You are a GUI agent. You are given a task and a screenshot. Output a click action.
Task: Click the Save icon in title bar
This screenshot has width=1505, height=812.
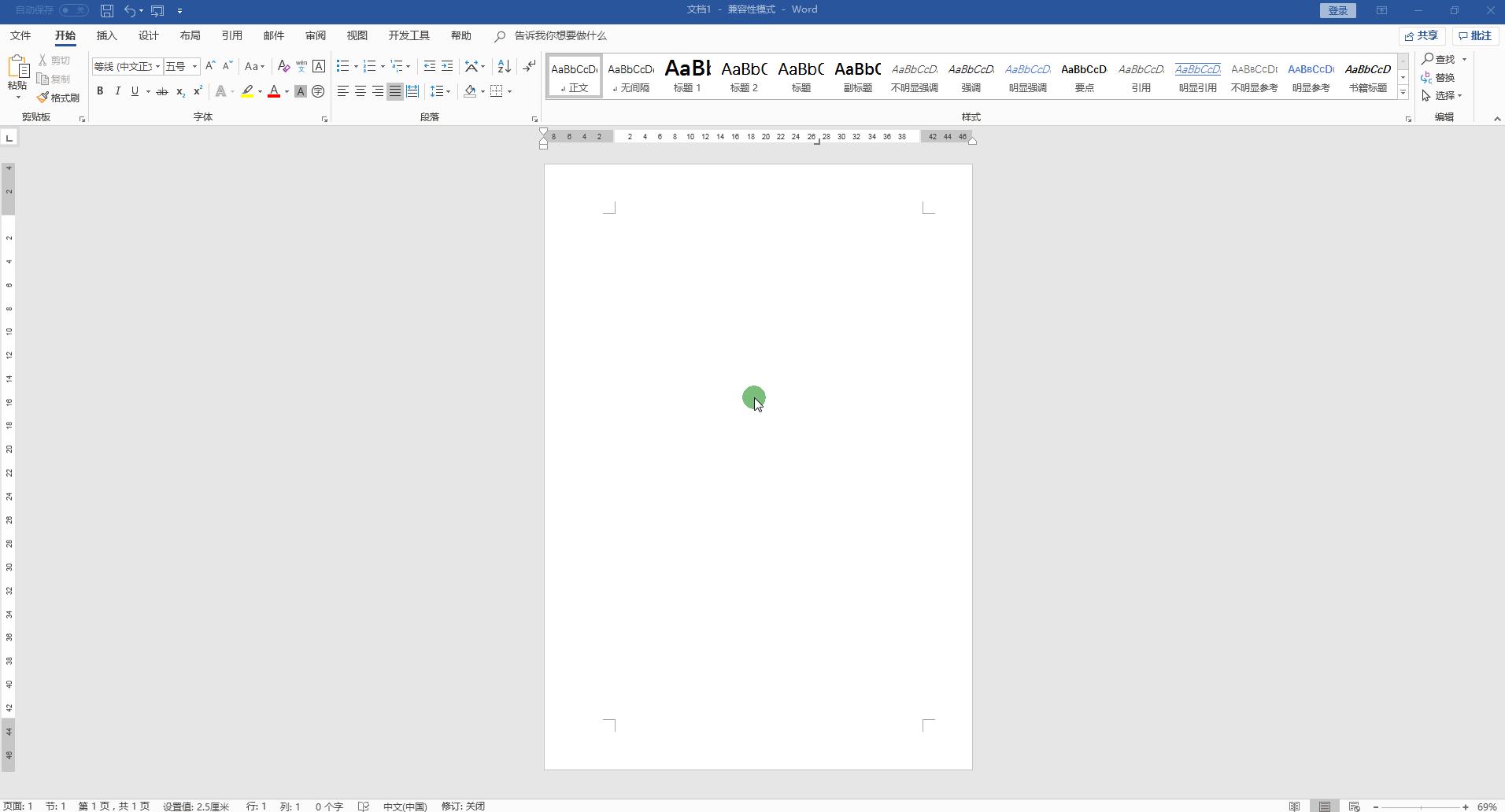(107, 10)
